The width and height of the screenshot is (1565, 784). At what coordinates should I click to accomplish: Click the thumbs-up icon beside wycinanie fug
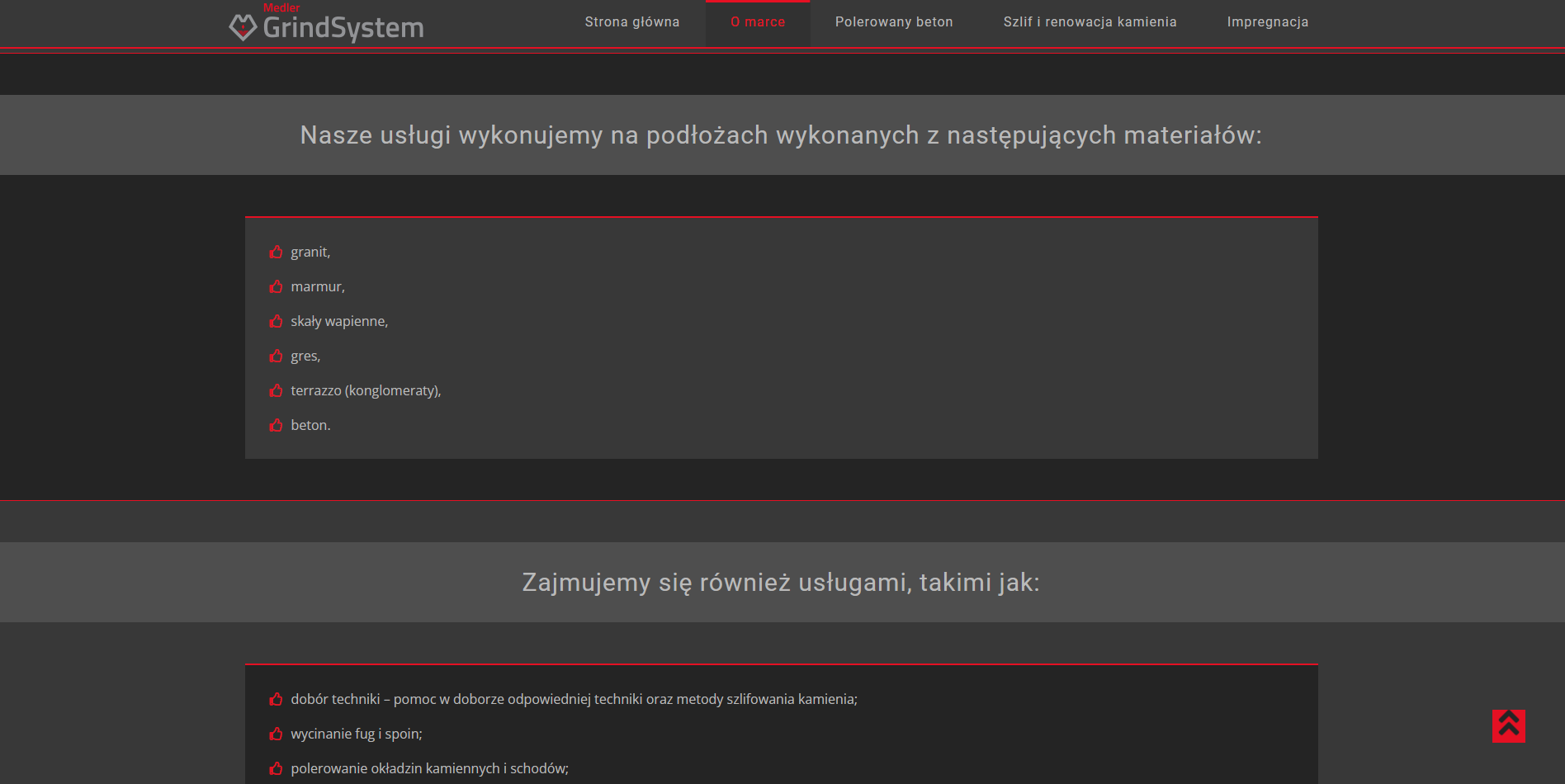(x=276, y=734)
